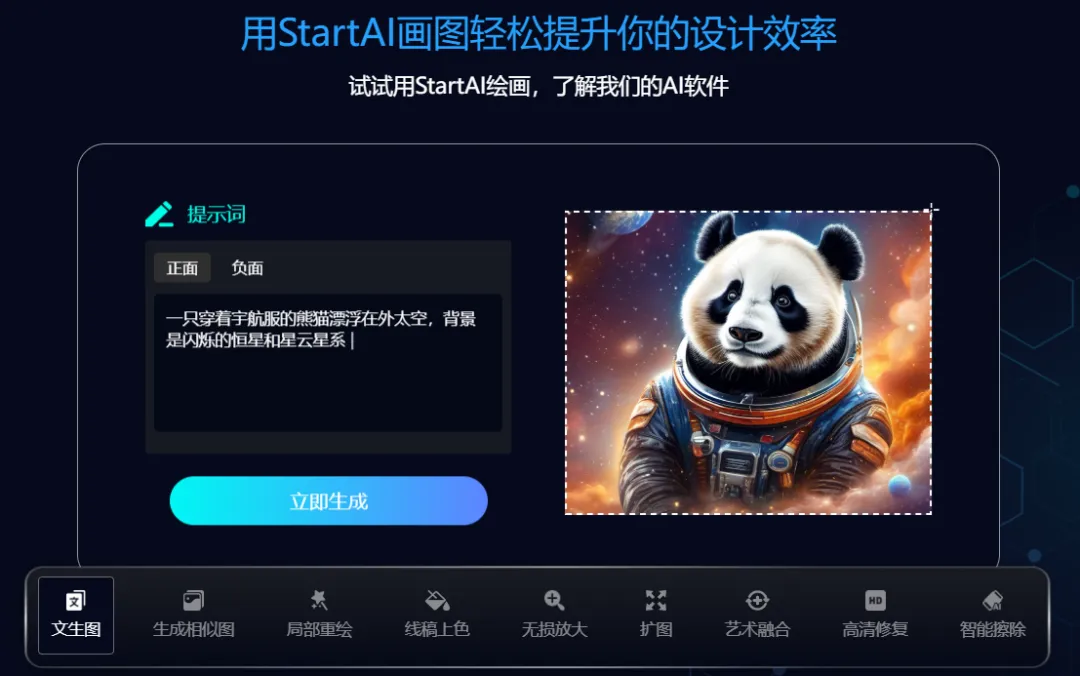Open the 无损放大 magnifier icon
The image size is (1080, 676).
[554, 601]
